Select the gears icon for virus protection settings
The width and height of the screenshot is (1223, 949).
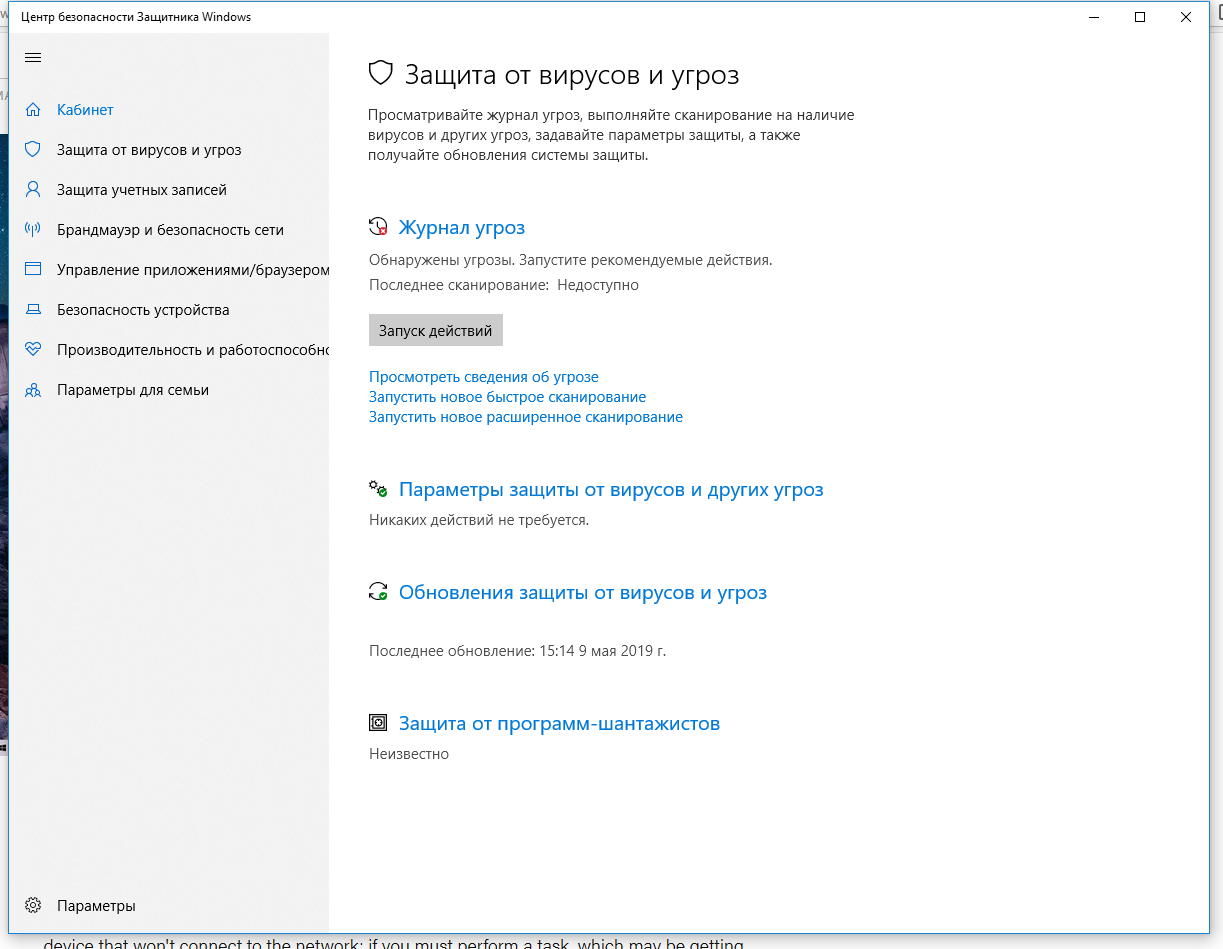379,489
